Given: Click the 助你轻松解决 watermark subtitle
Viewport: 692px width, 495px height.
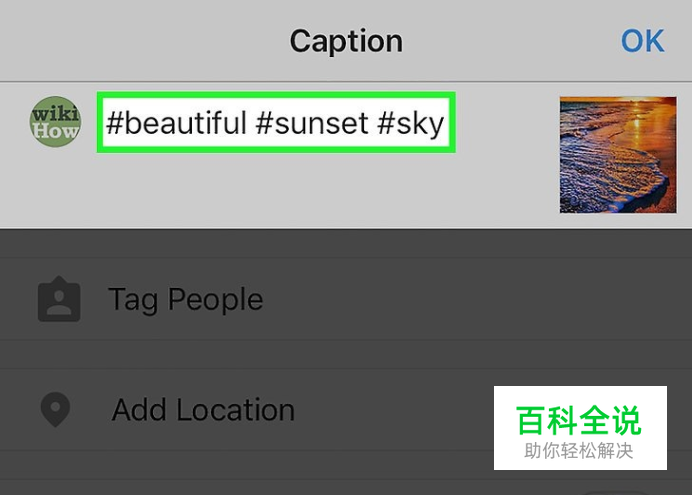Looking at the screenshot, I should 579,451.
